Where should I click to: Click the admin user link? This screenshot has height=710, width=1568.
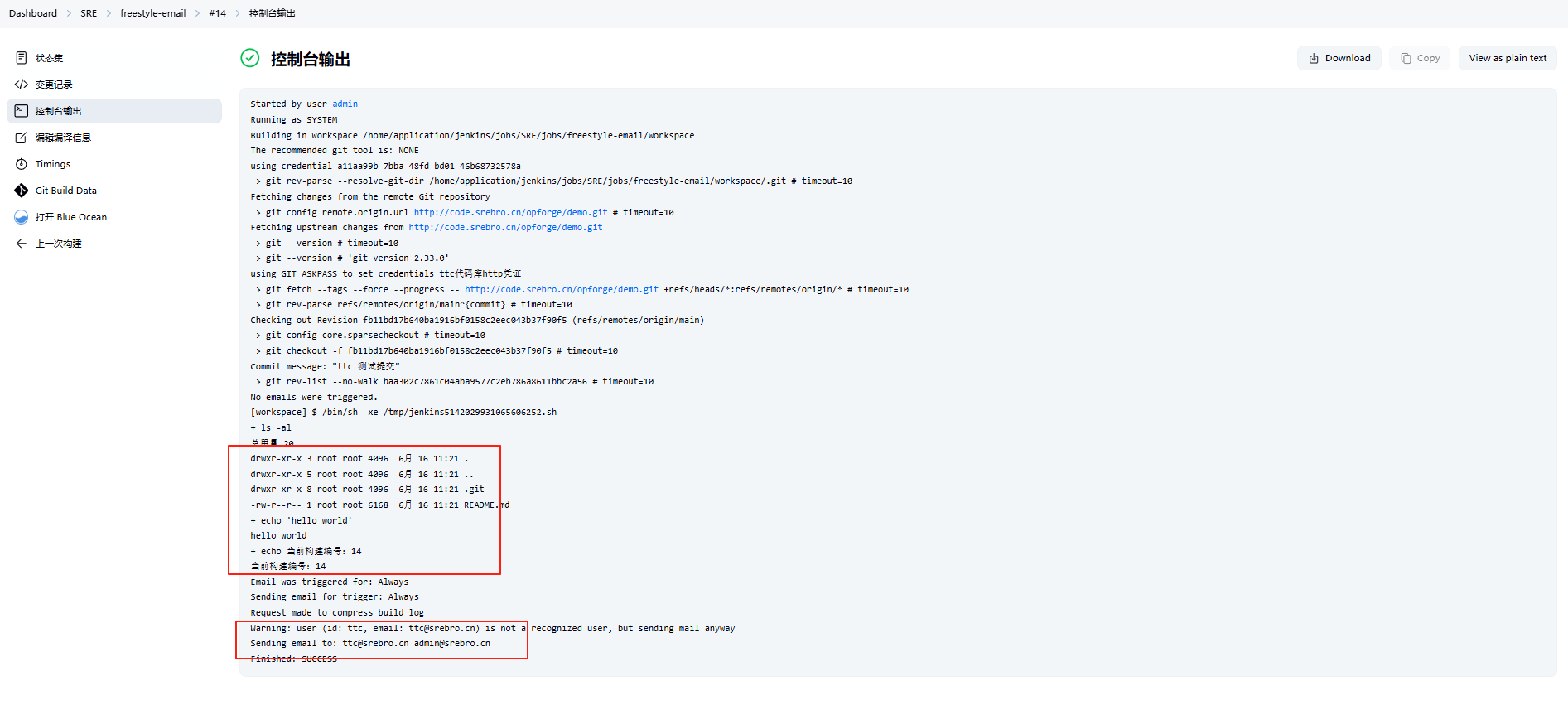tap(345, 104)
